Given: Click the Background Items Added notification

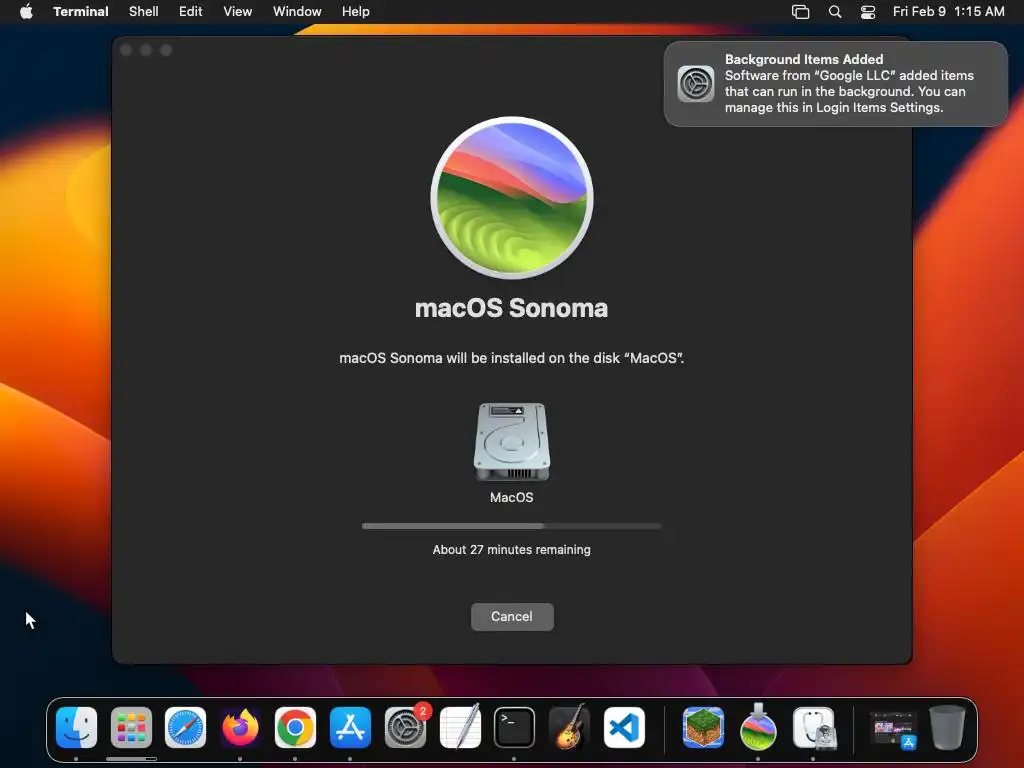Looking at the screenshot, I should tap(836, 84).
